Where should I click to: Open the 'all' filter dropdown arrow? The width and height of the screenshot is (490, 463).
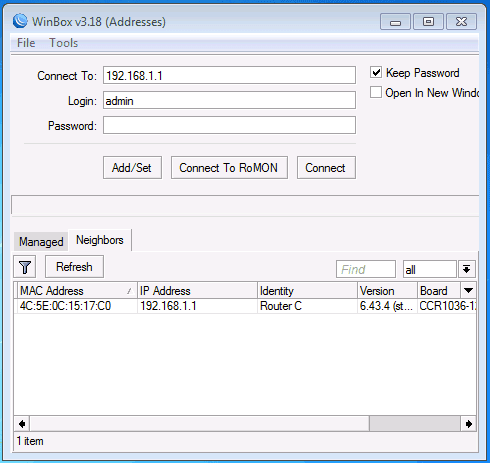coord(467,269)
